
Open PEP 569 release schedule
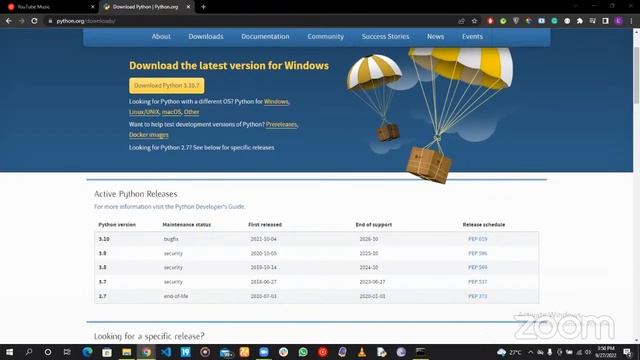coord(478,267)
